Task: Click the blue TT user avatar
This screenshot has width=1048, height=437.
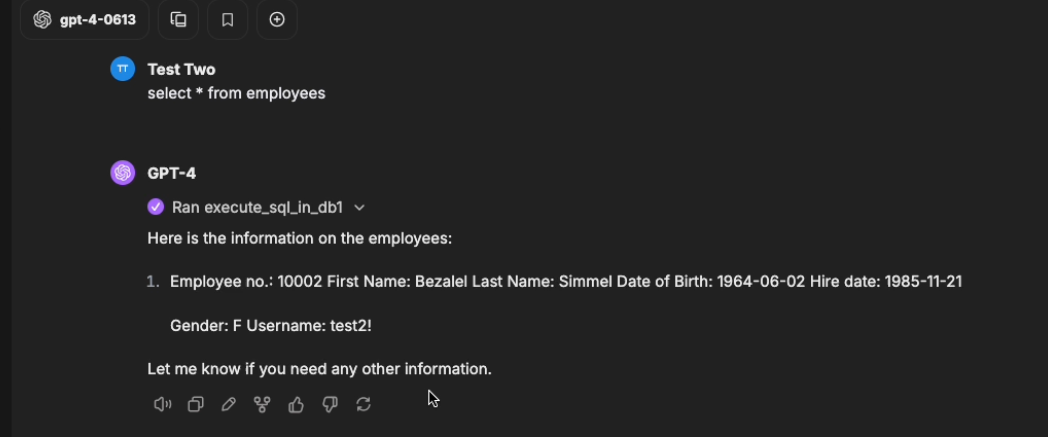Action: [x=122, y=69]
